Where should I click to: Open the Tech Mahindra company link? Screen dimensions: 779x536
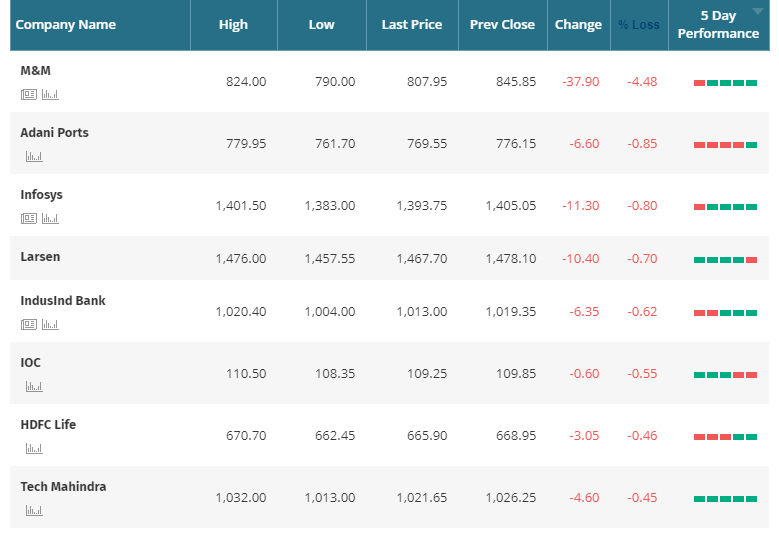(x=63, y=486)
